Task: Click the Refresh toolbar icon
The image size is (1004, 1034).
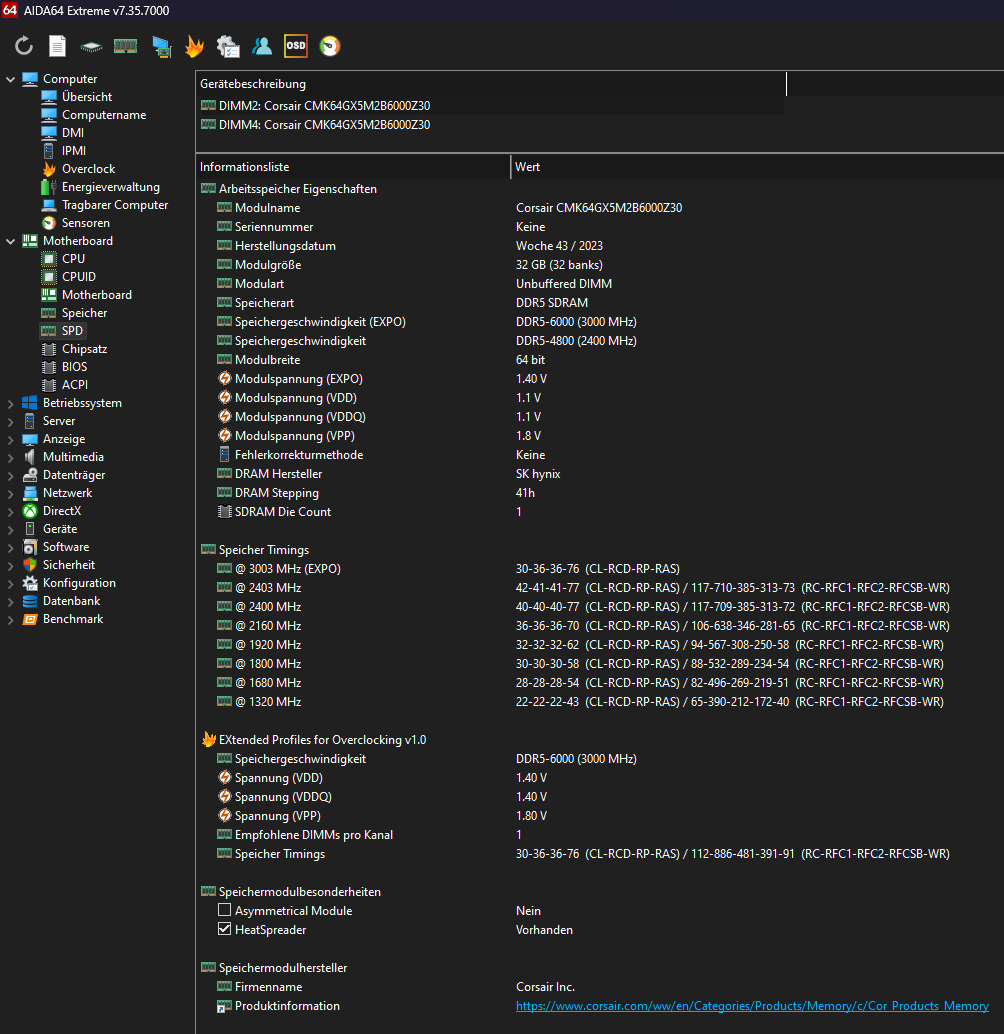Action: (x=24, y=46)
